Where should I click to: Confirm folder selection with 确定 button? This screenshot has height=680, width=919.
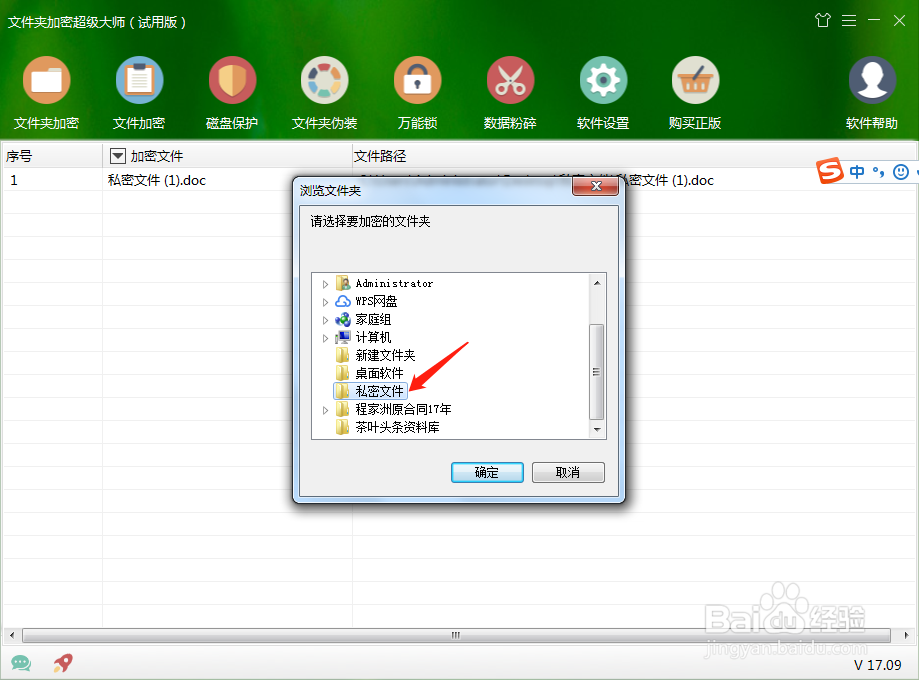coord(487,472)
